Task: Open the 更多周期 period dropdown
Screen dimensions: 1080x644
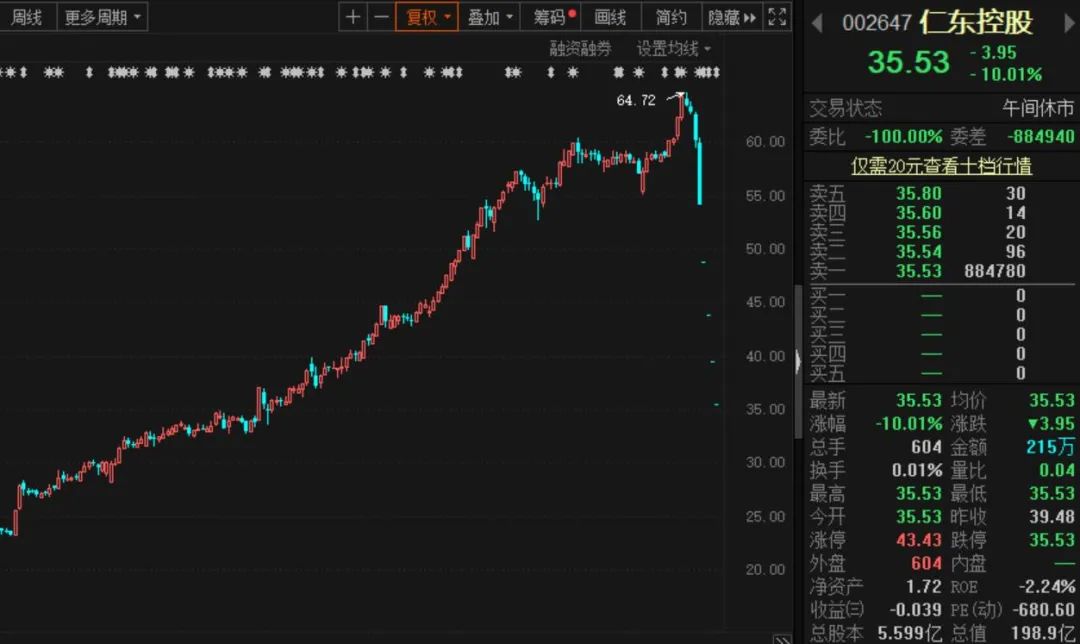Action: (x=103, y=17)
